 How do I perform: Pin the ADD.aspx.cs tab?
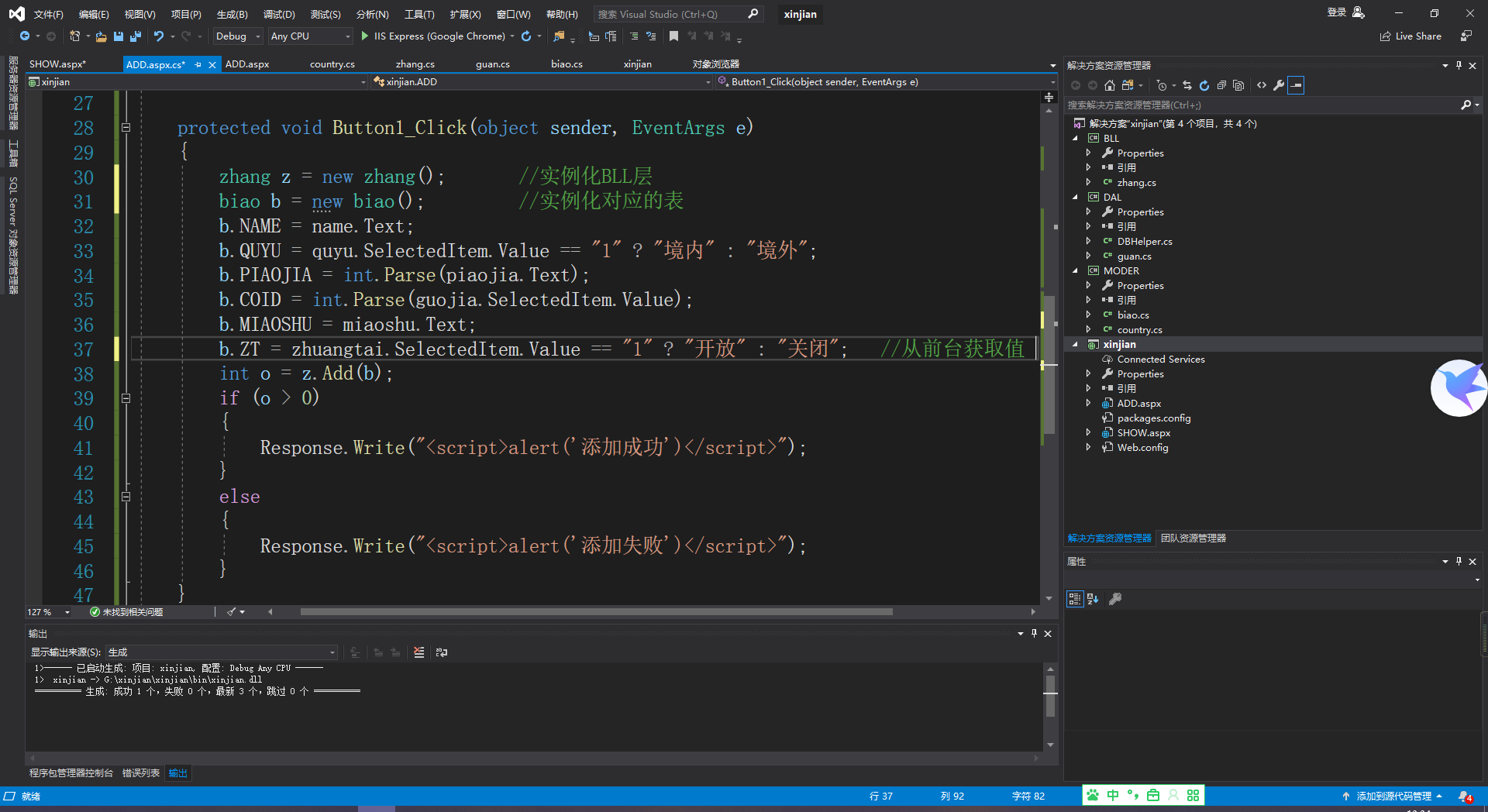[198, 65]
